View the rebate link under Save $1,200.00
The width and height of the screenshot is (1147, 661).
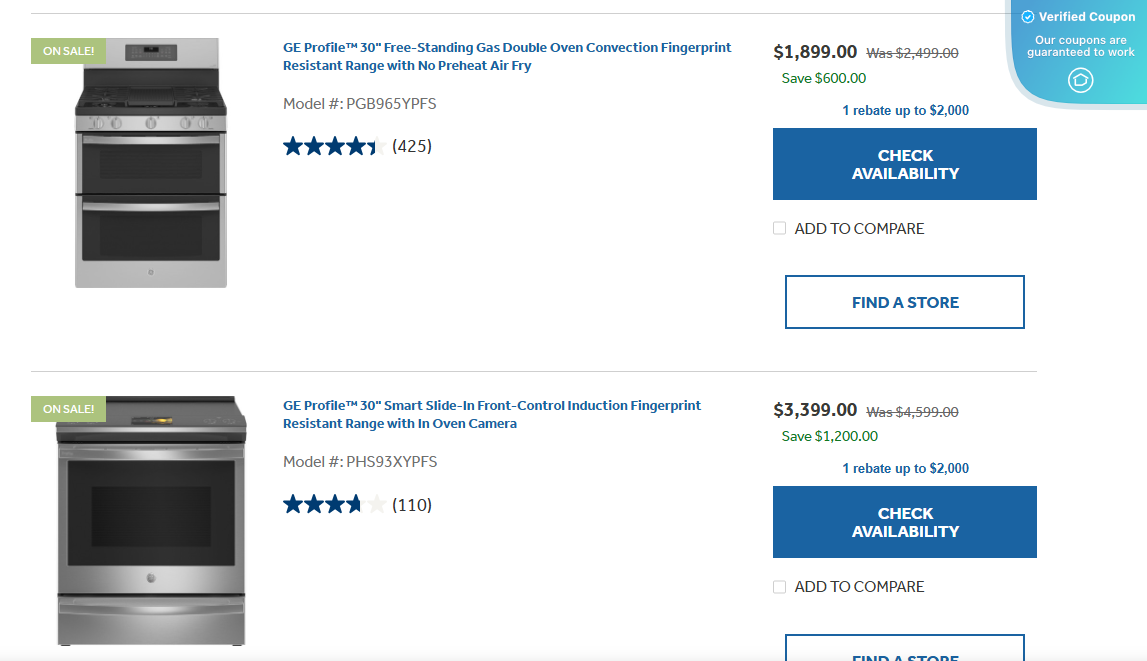click(905, 469)
